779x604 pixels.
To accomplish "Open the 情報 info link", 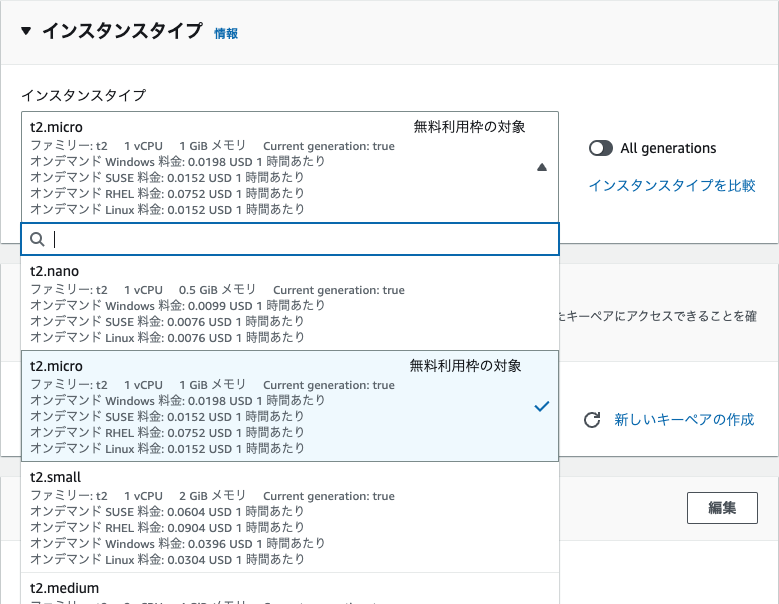I will pyautogui.click(x=226, y=33).
